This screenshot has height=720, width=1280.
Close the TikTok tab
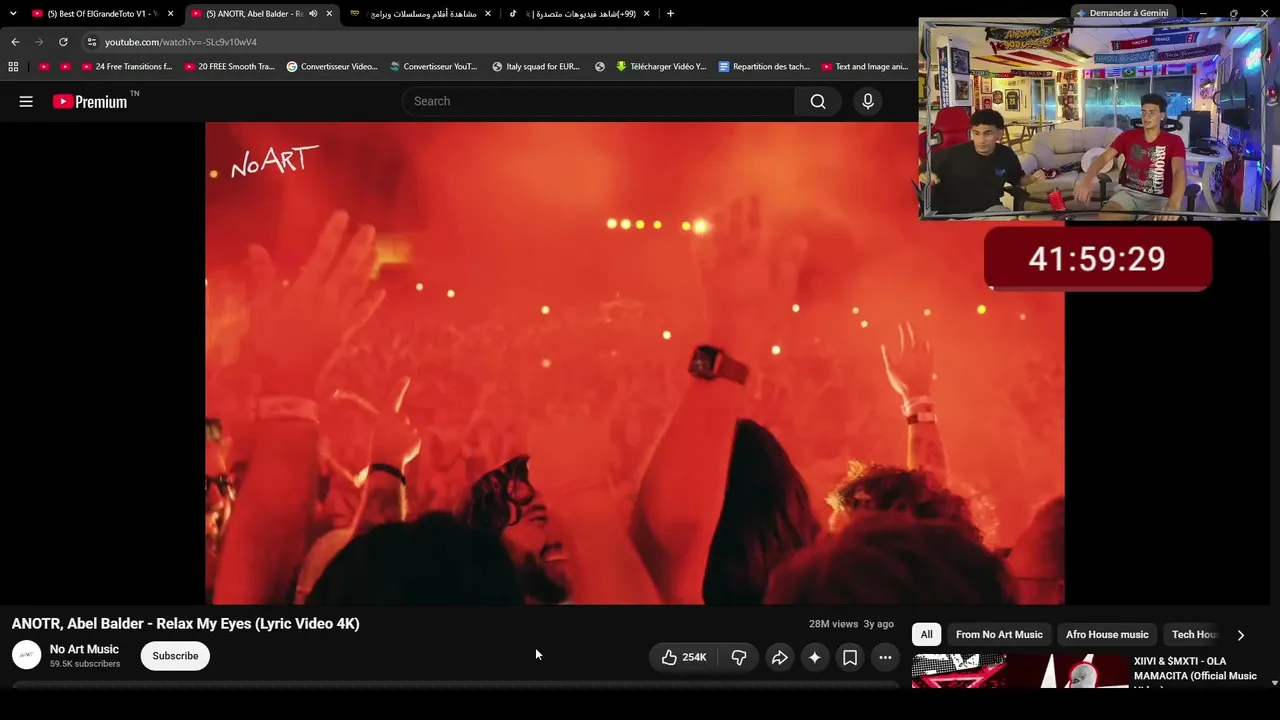646,14
